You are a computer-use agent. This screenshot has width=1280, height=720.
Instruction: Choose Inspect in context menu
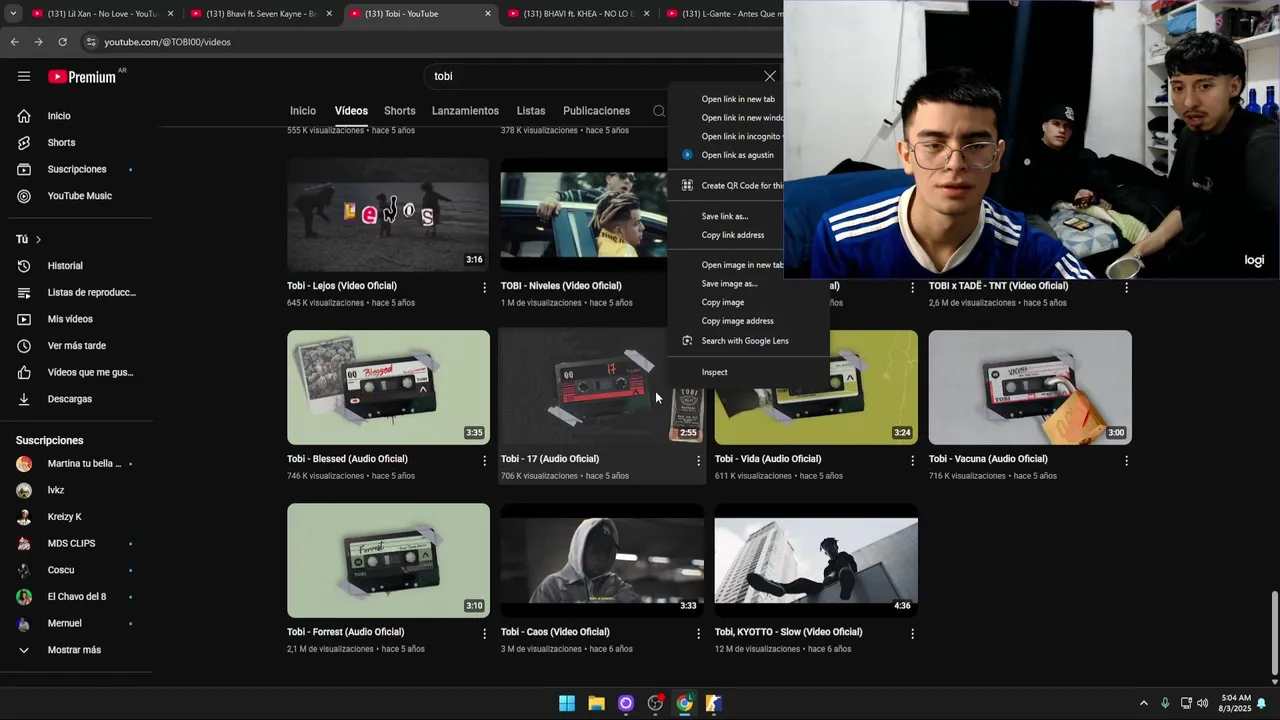(715, 372)
